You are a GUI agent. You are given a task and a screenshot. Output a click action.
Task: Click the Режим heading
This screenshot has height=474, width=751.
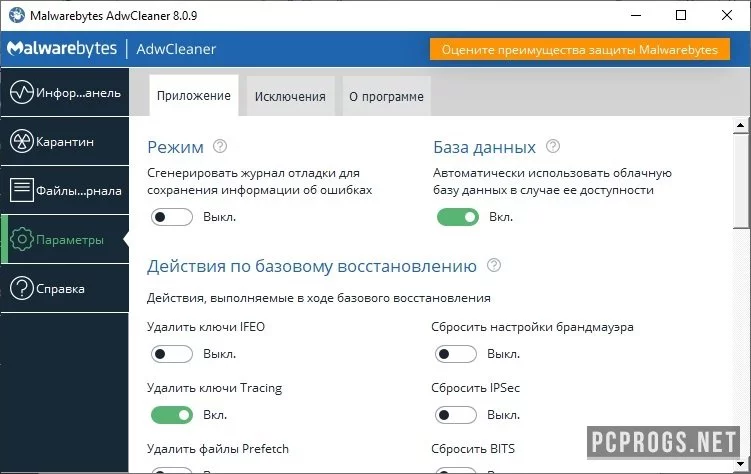tap(175, 147)
